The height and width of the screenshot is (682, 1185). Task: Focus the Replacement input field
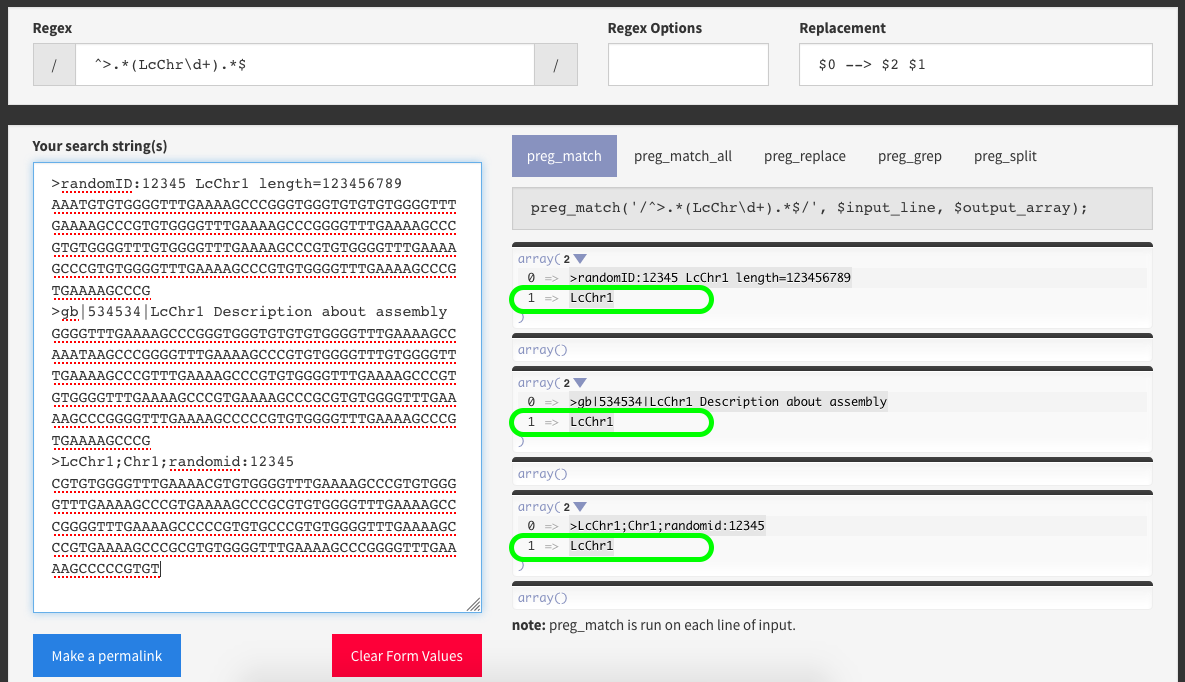976,64
